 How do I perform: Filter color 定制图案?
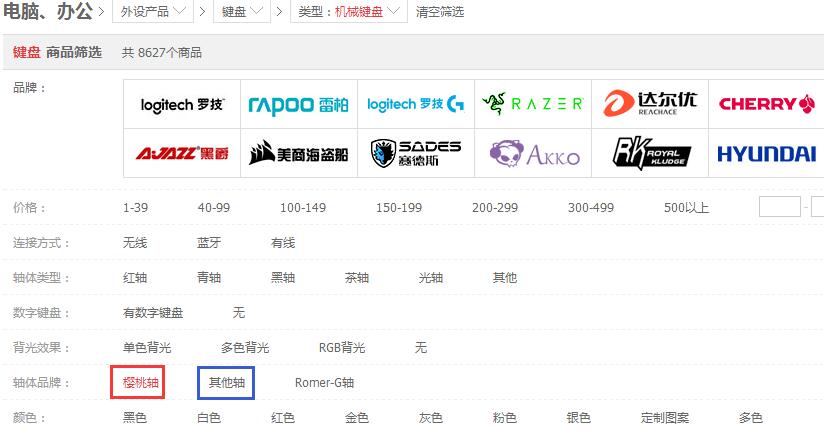pyautogui.click(x=665, y=418)
